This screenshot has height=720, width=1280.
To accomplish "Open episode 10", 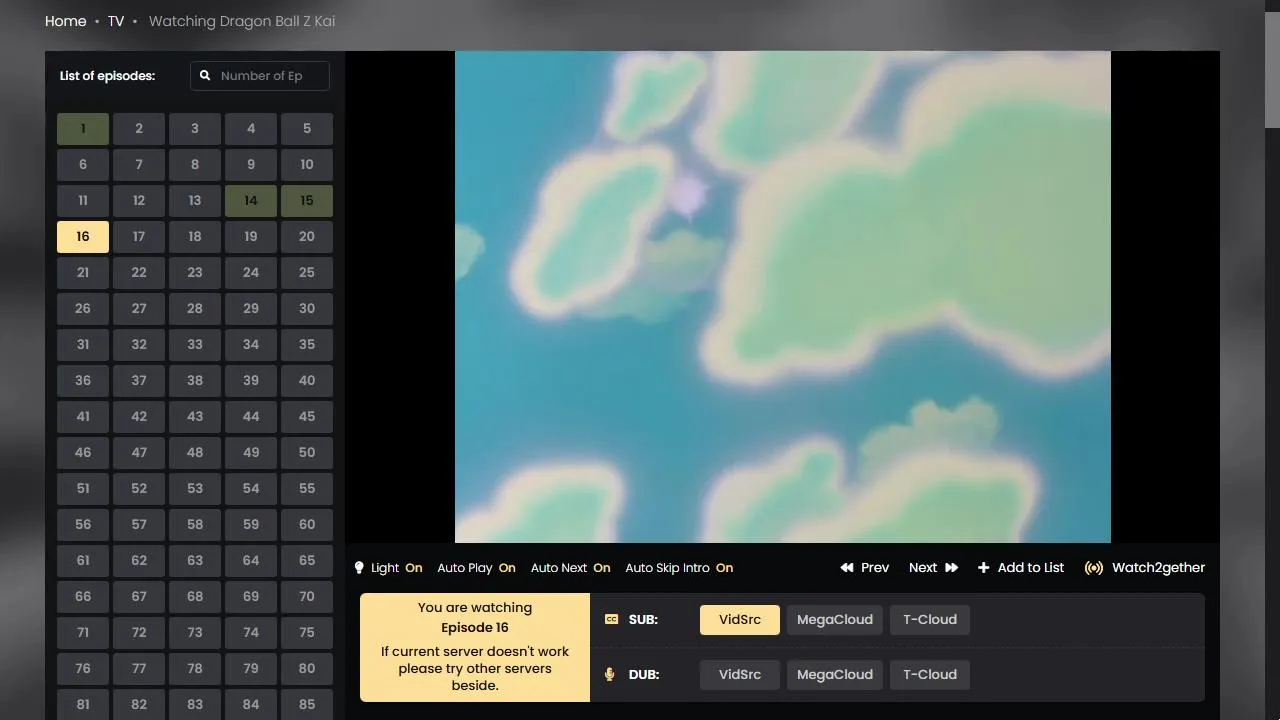I will 307,164.
